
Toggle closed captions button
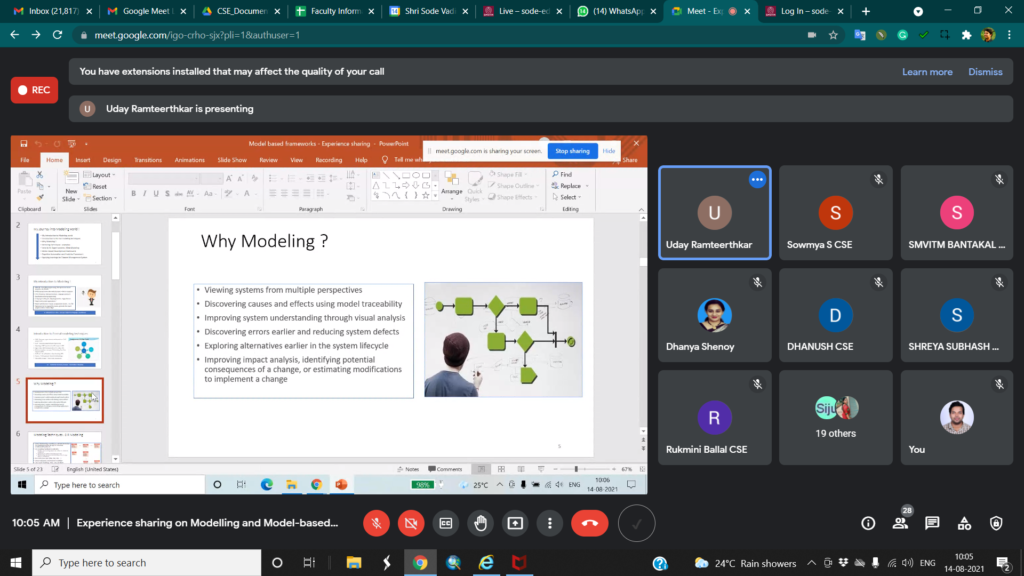point(446,522)
